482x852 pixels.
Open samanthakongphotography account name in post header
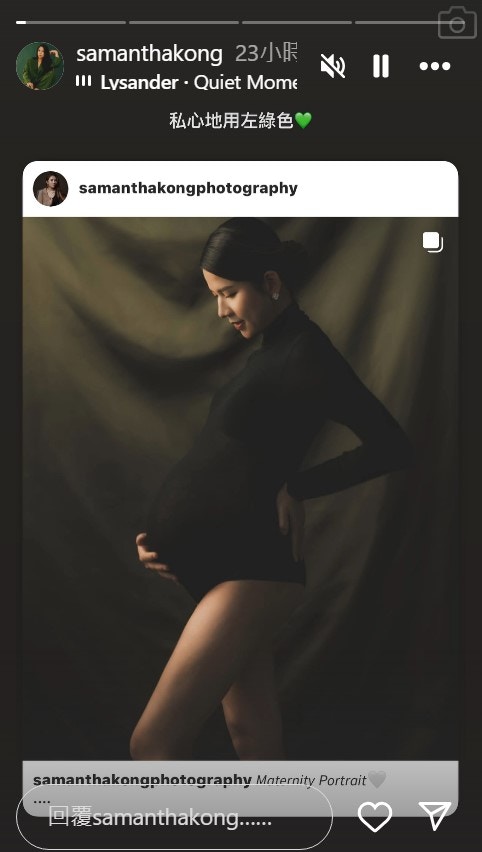(x=188, y=188)
